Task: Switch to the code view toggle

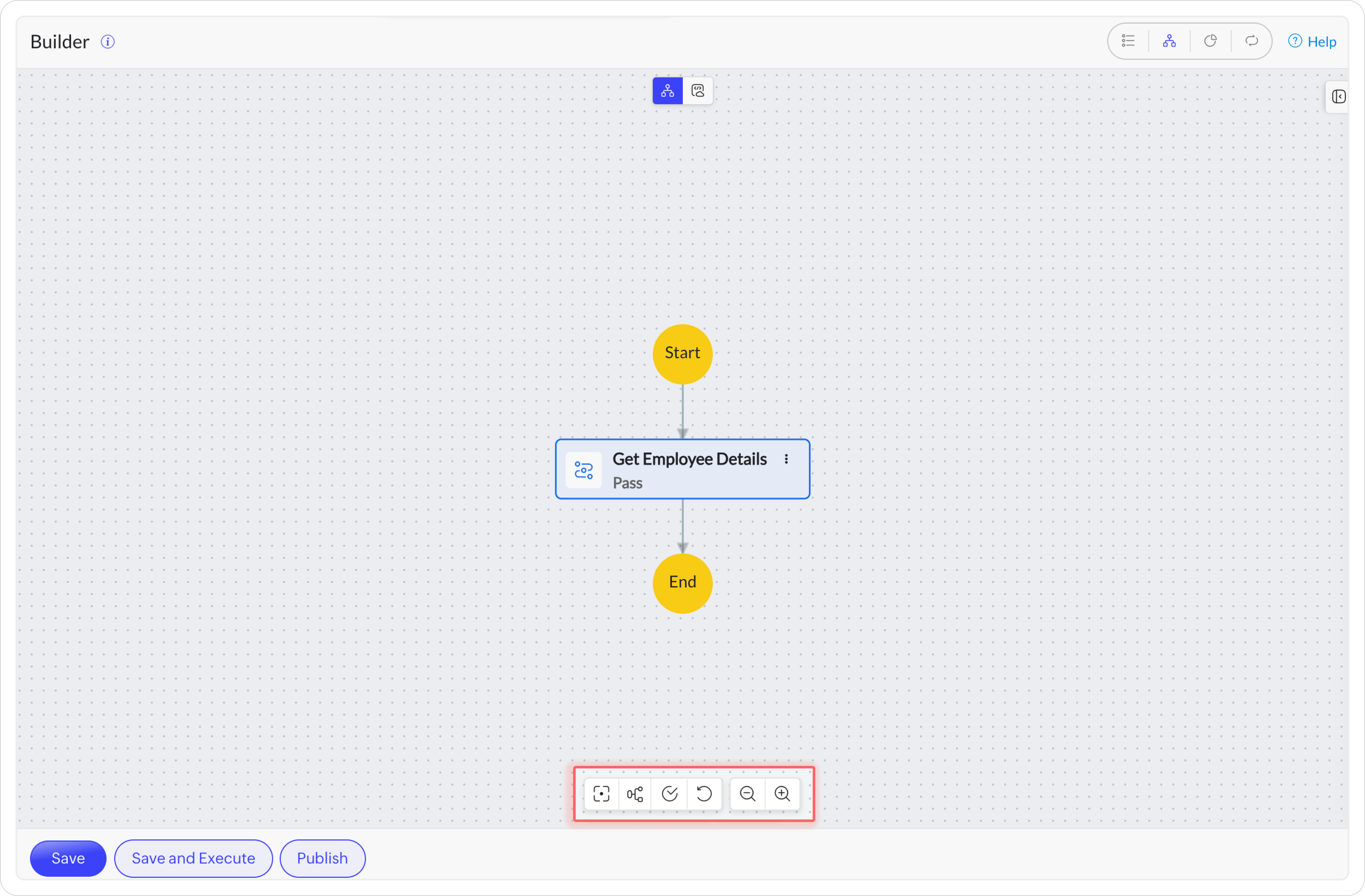Action: click(698, 91)
